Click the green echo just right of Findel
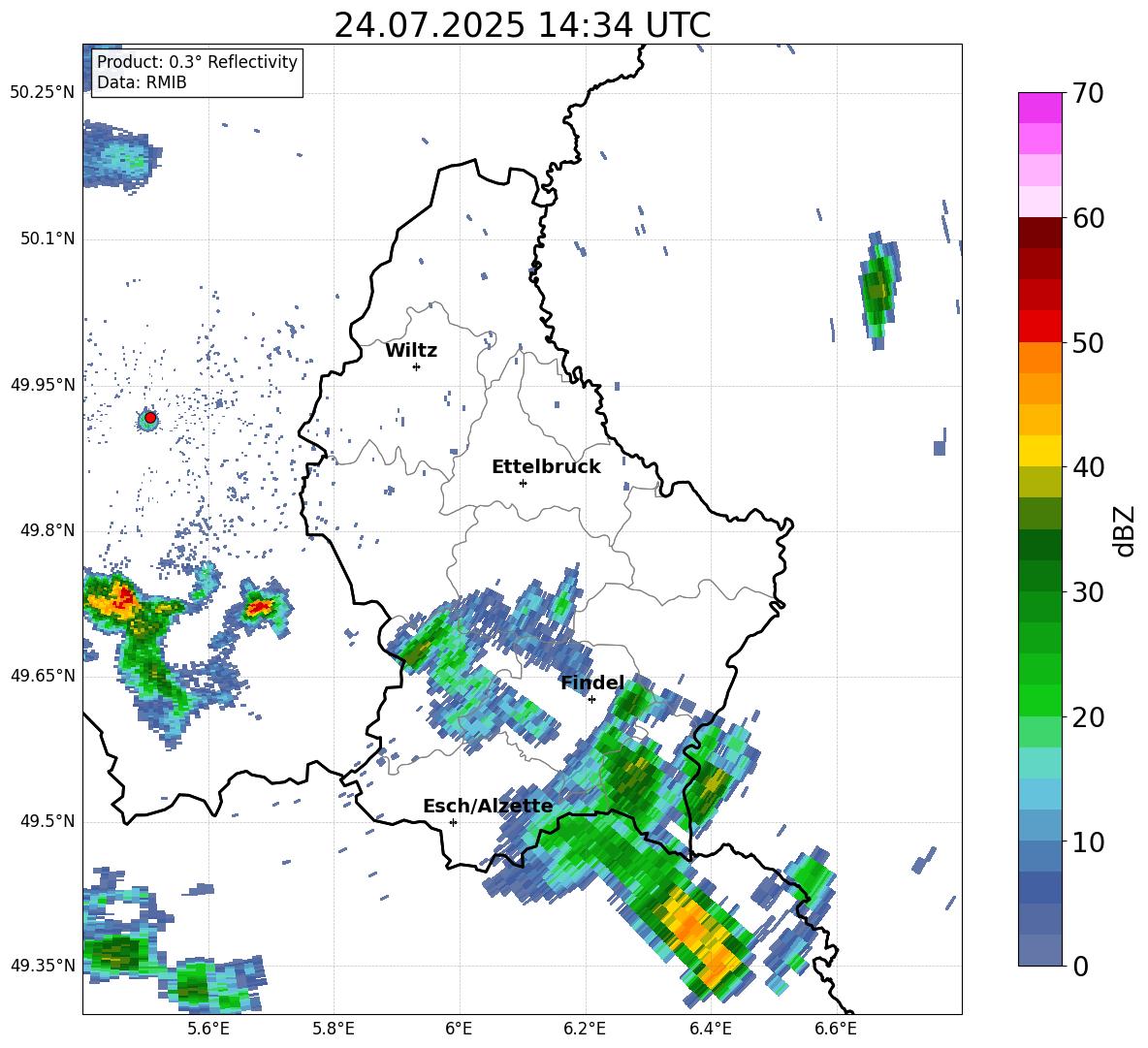Viewport: 1148px width, 1048px height. click(631, 701)
